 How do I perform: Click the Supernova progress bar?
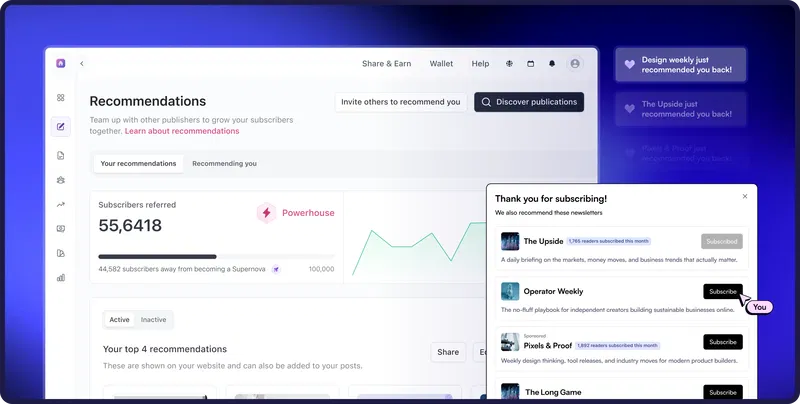[x=216, y=257]
